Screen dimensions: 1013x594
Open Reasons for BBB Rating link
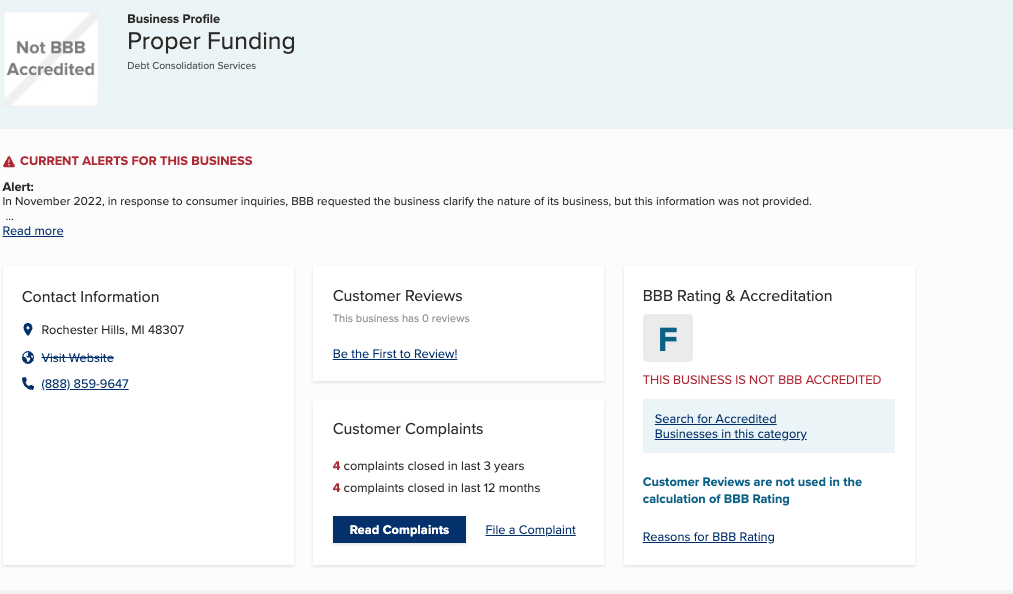pos(709,536)
